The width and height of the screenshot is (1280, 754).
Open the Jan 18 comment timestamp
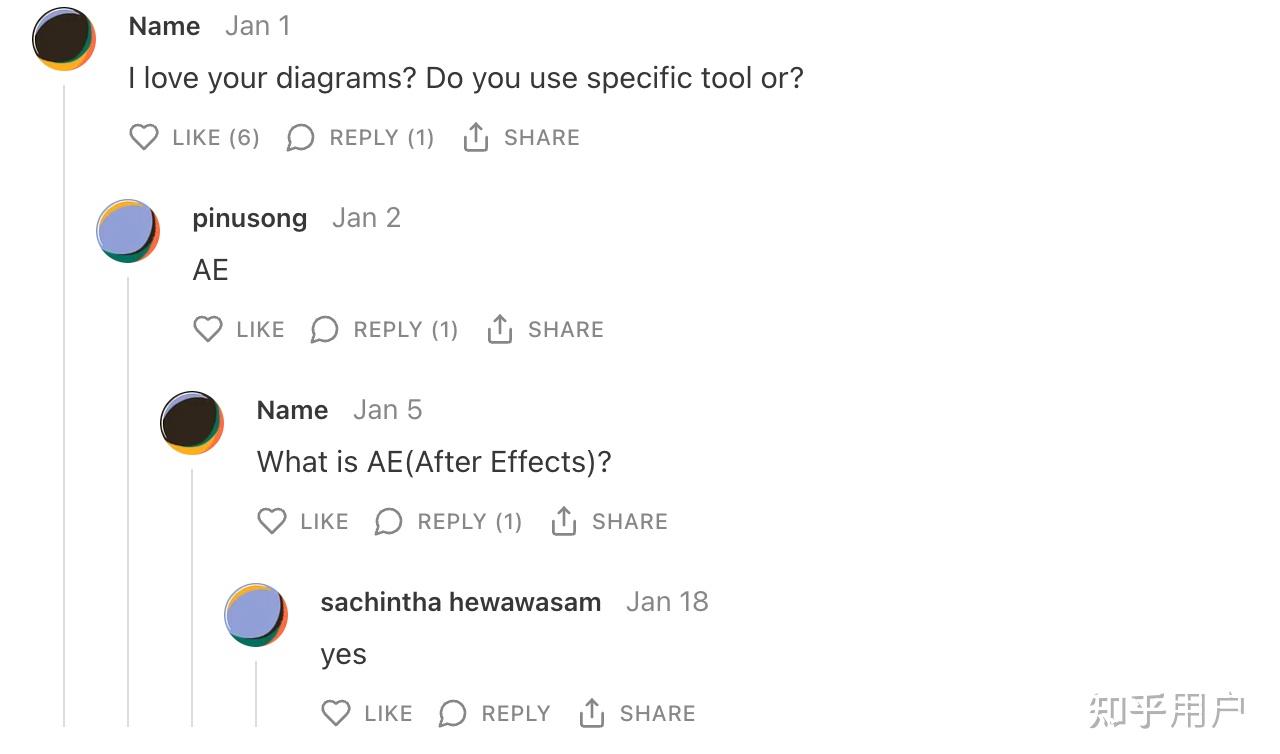coord(667,602)
